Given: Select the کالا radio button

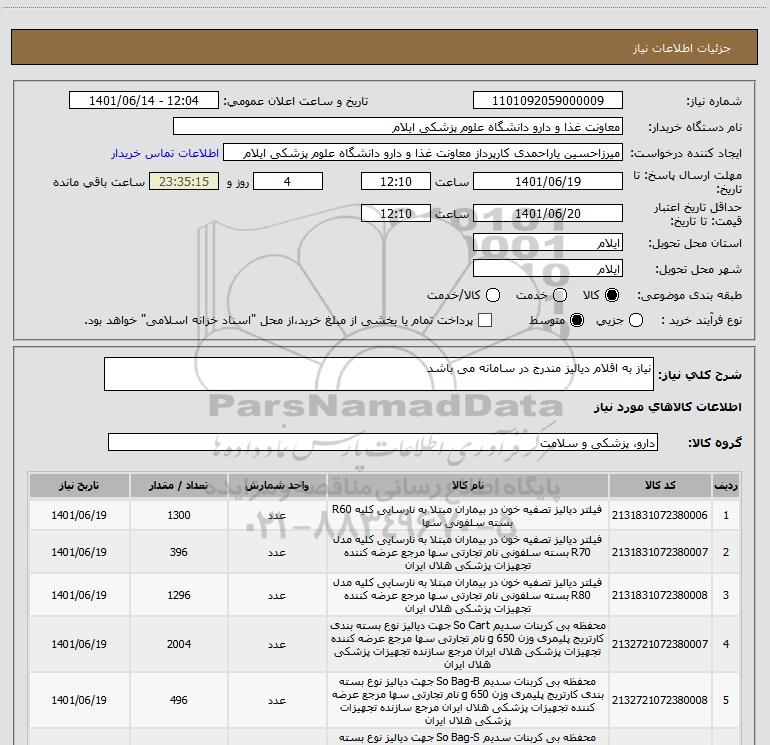Looking at the screenshot, I should [612, 295].
